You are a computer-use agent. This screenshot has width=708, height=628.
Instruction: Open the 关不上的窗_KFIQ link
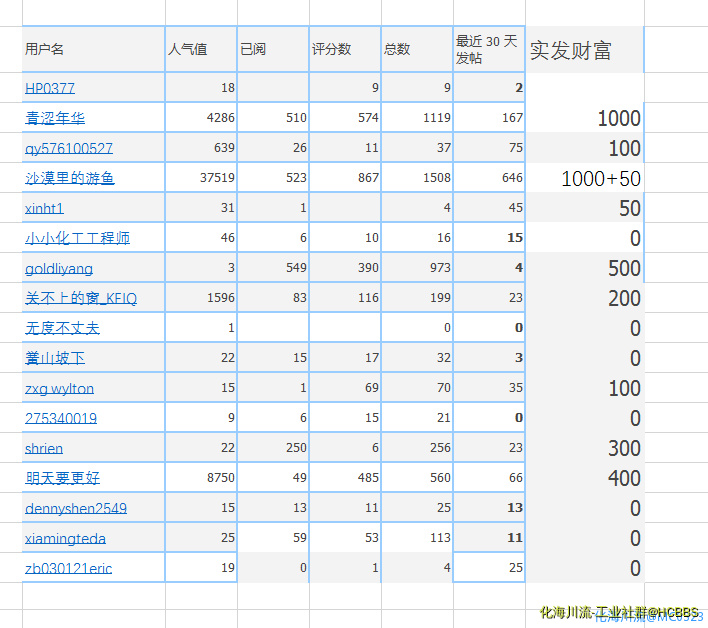coord(81,298)
